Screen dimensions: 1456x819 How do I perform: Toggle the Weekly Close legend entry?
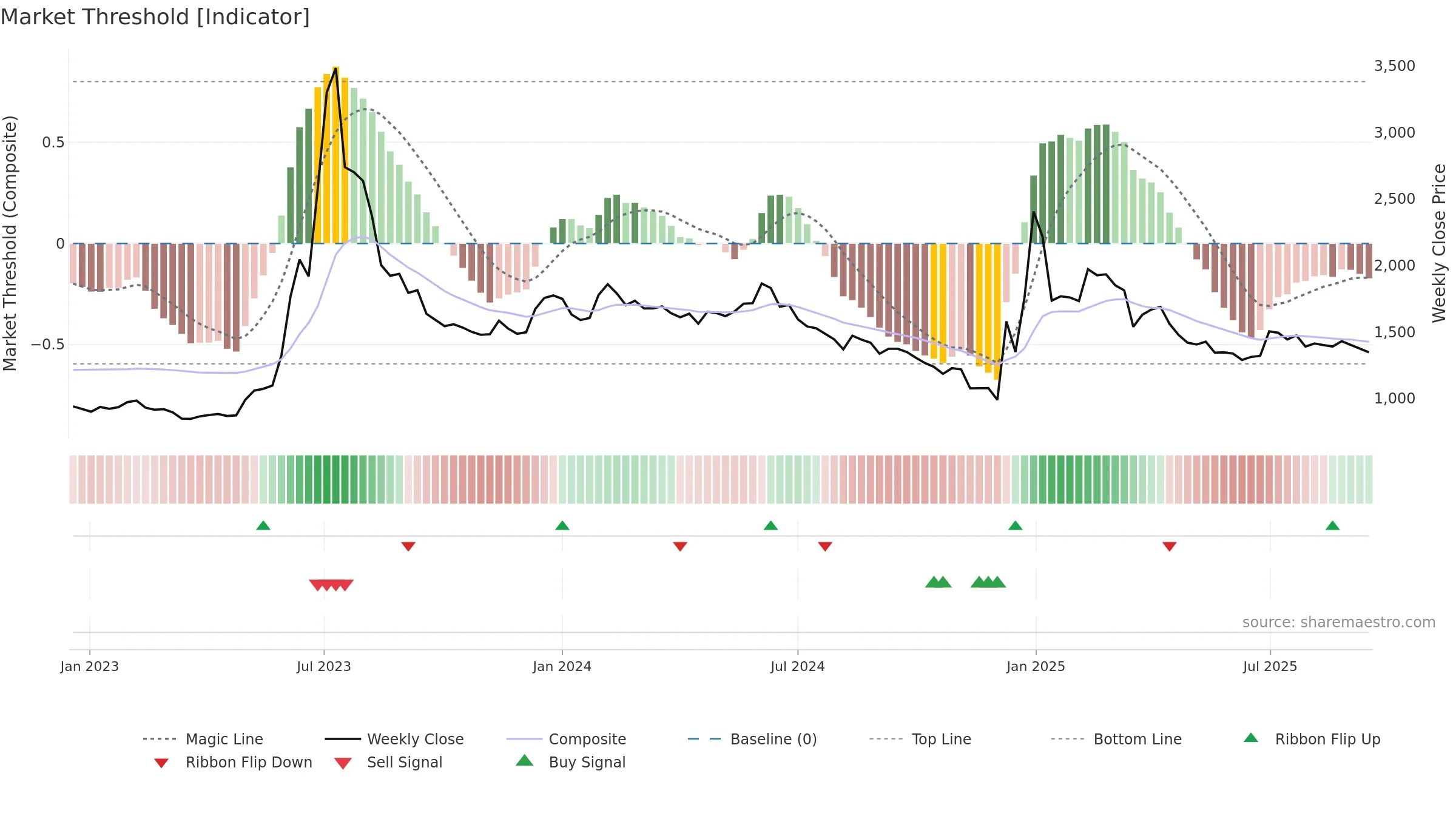(394, 739)
